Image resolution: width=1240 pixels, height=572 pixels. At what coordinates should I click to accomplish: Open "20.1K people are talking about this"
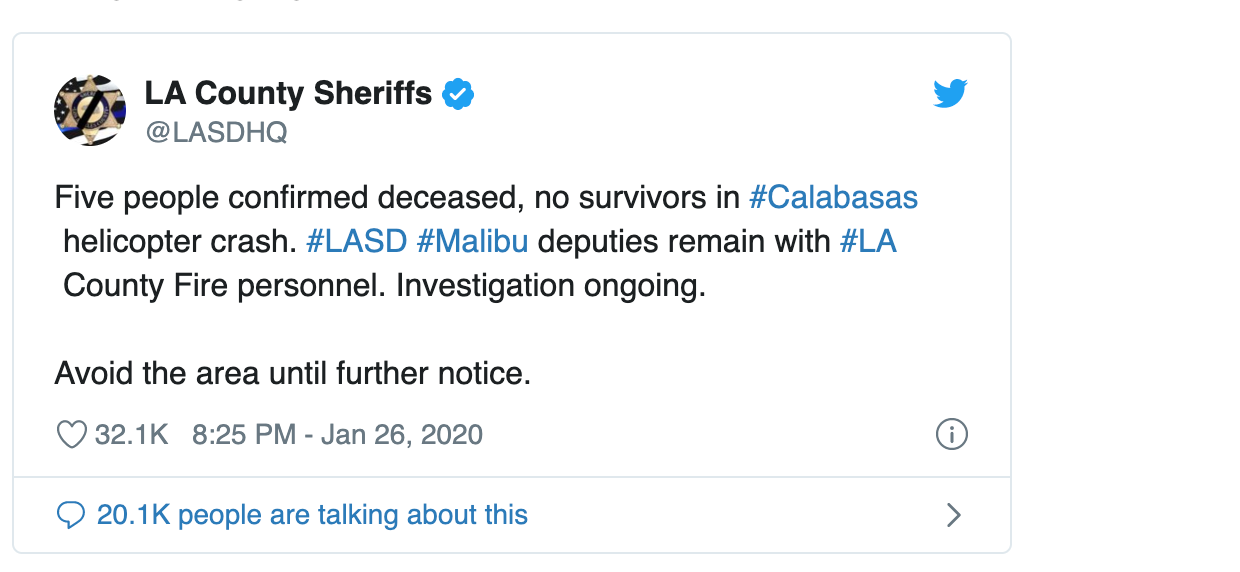click(312, 515)
